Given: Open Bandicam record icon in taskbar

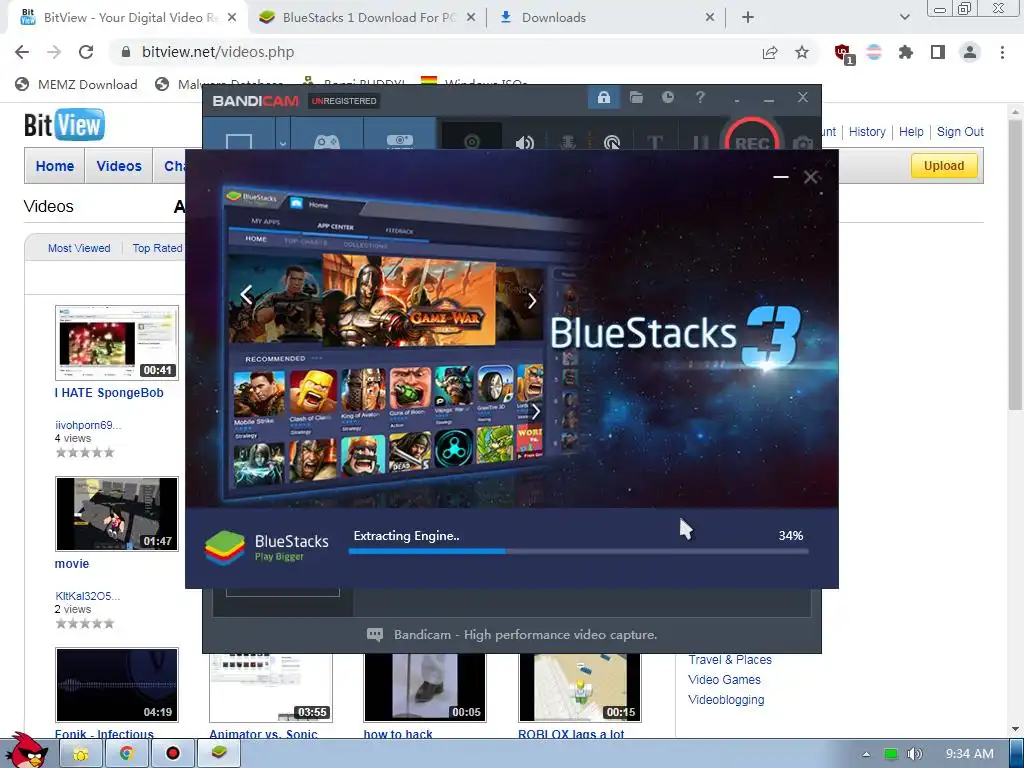Looking at the screenshot, I should coord(172,754).
